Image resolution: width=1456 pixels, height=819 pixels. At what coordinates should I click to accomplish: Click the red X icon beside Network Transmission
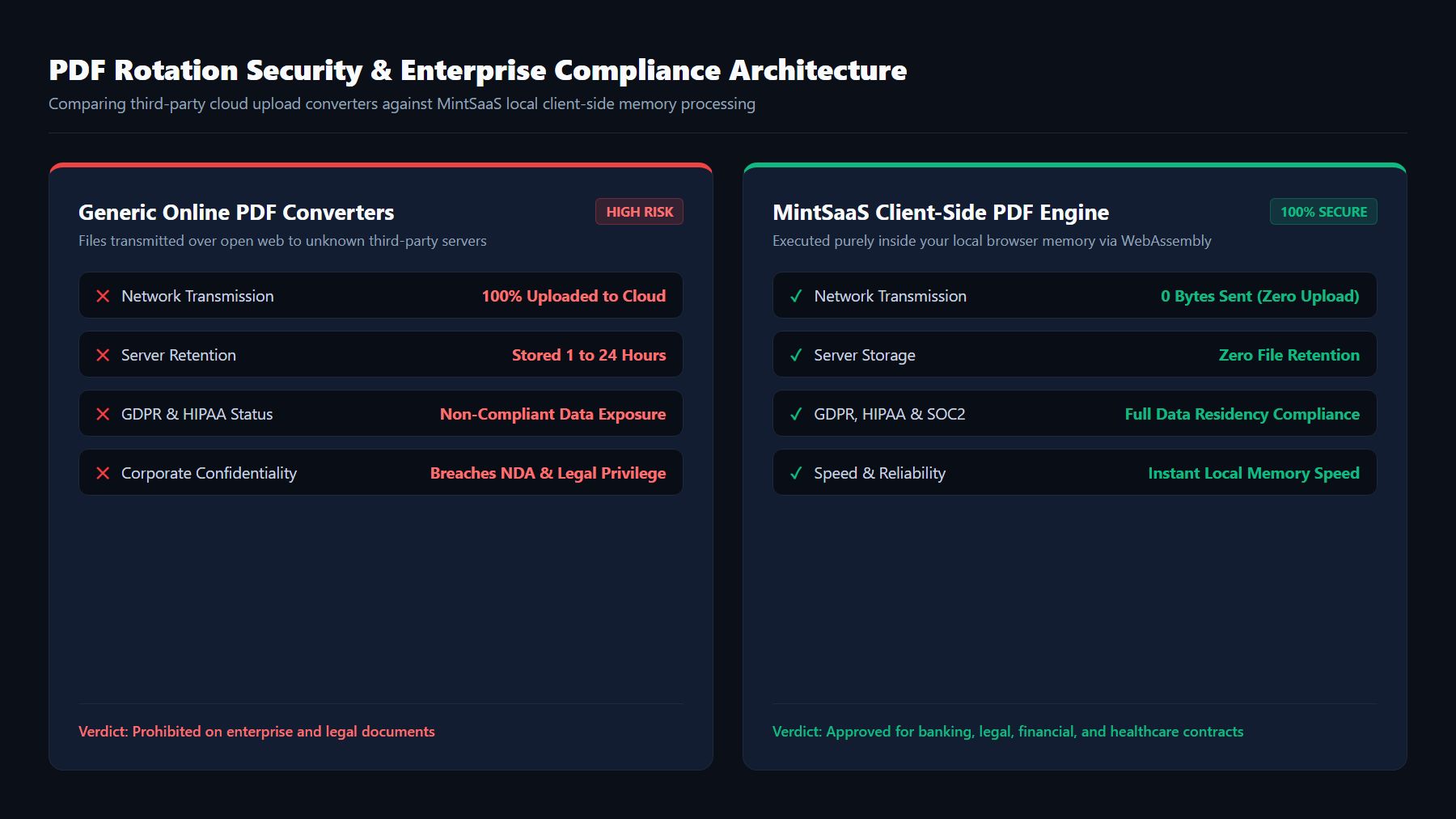pos(103,296)
